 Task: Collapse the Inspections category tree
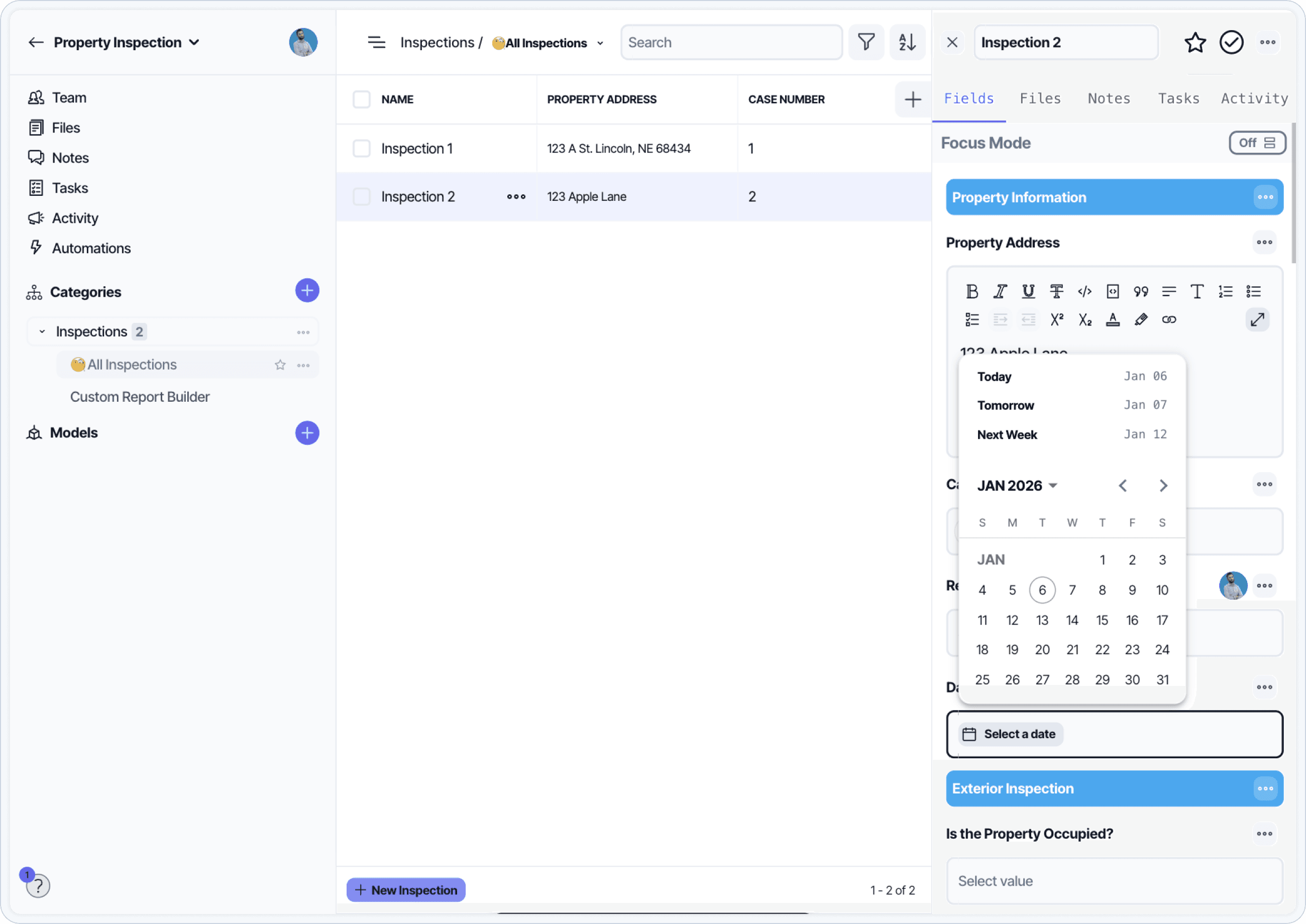[x=42, y=332]
